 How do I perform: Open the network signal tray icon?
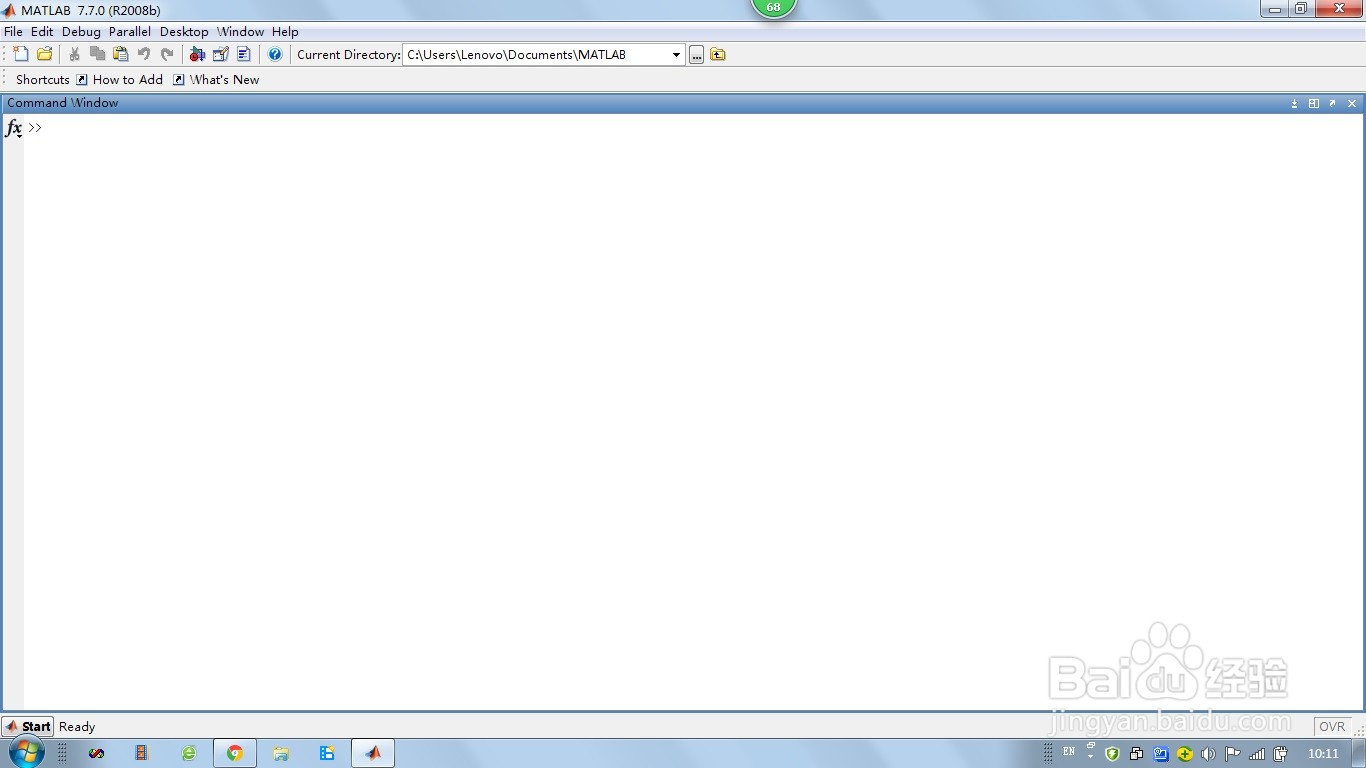click(x=1257, y=754)
